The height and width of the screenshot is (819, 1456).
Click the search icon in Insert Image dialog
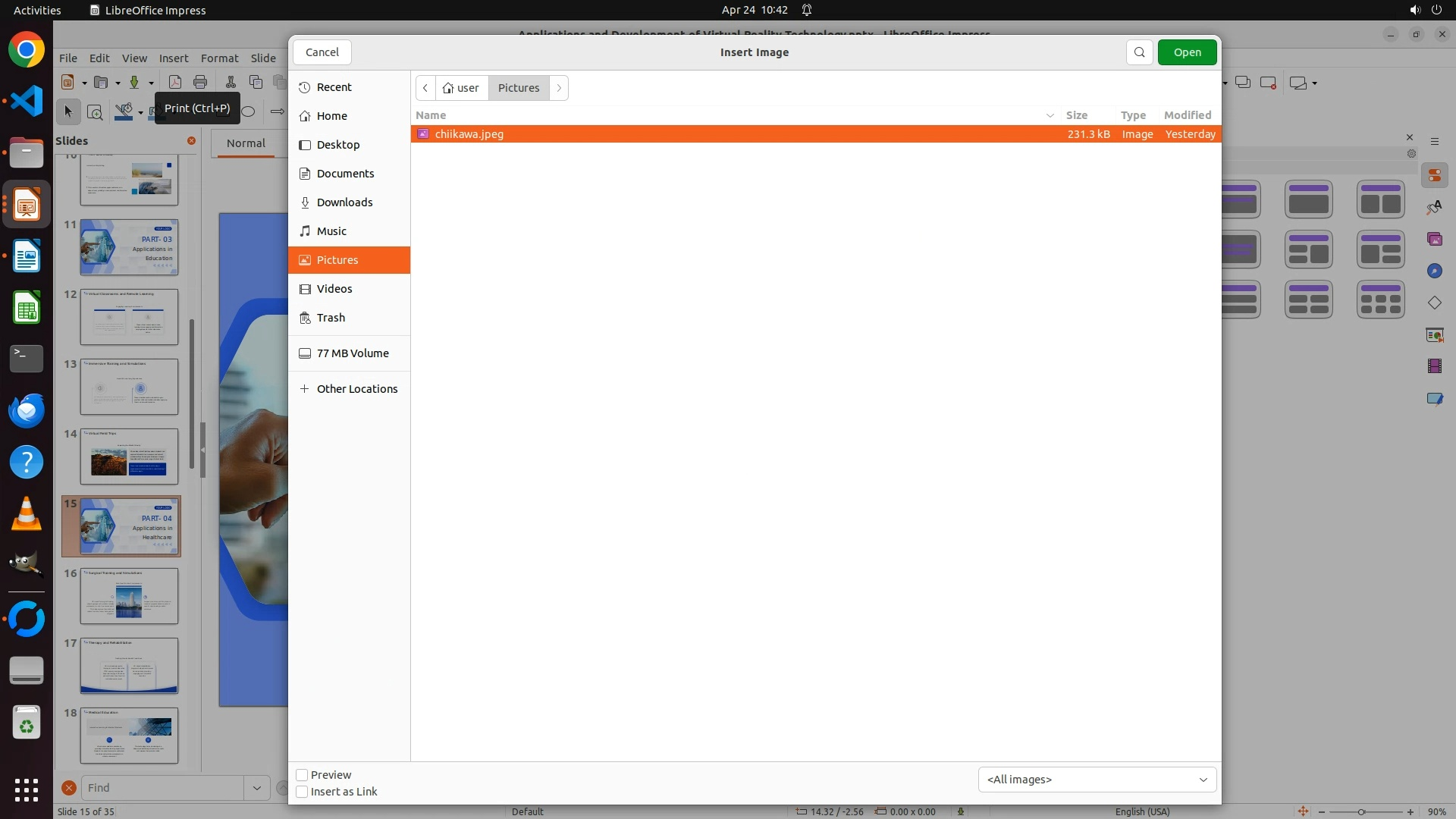tap(1139, 52)
